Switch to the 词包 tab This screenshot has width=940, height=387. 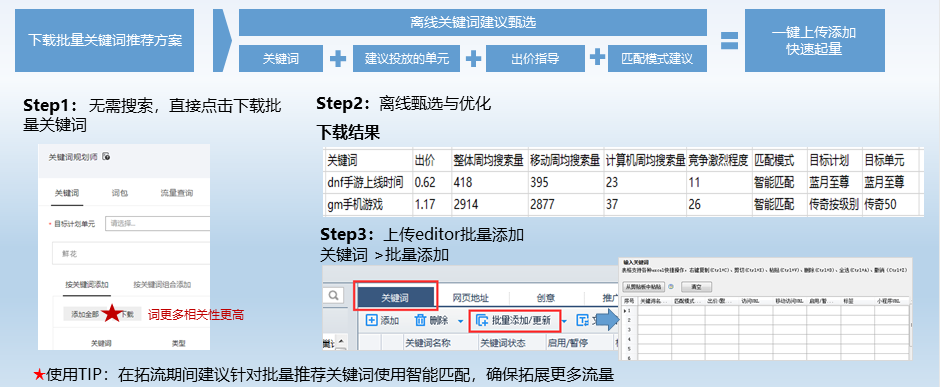pos(119,193)
